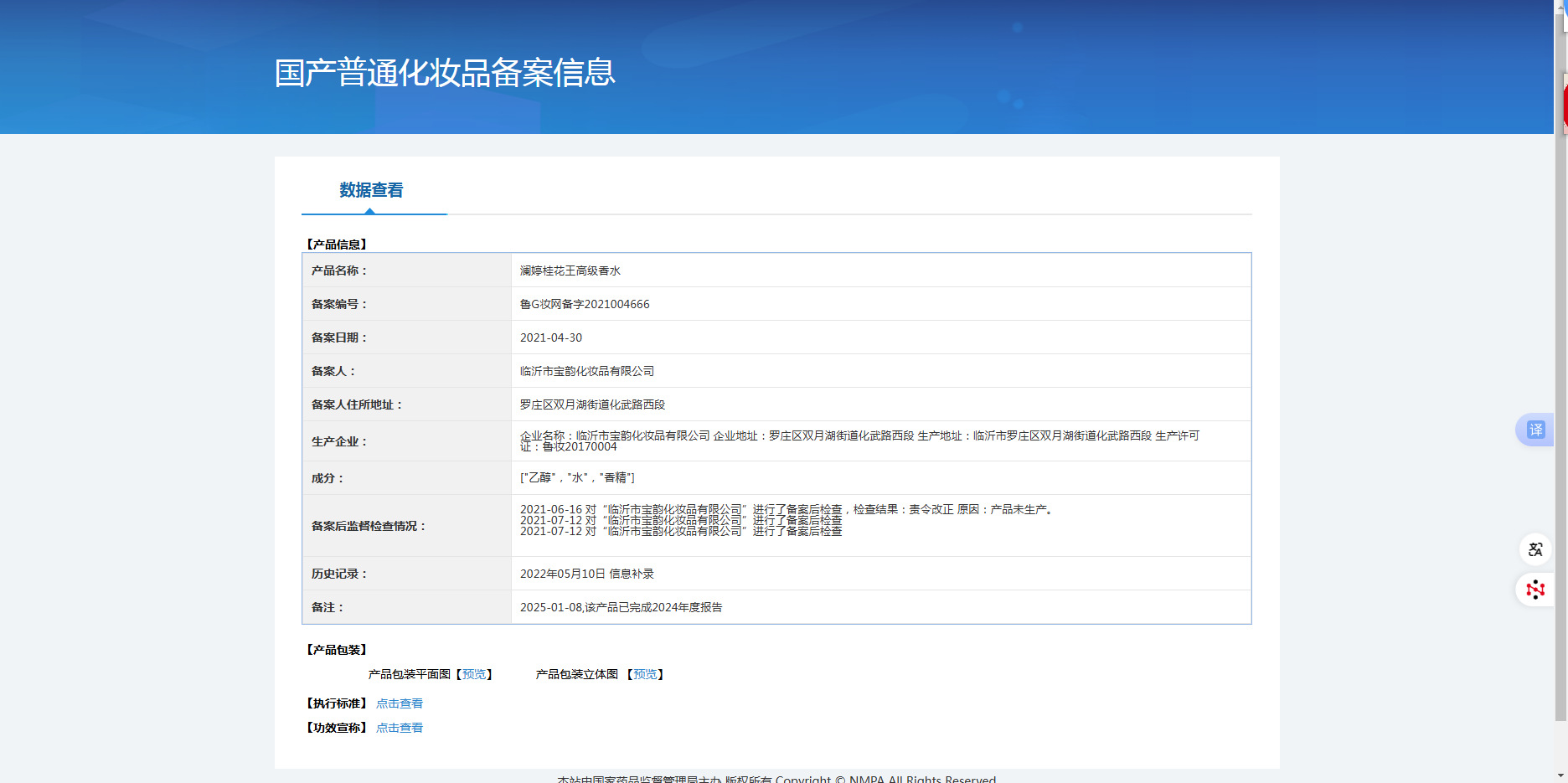This screenshot has height=783, width=1568.
Task: Click the 产品包装立体图 label text
Action: tap(577, 674)
